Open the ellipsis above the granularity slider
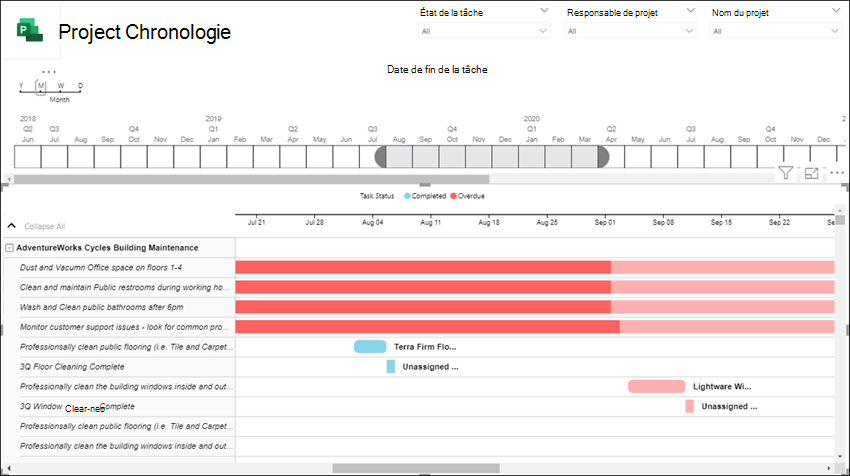This screenshot has width=850, height=476. coord(49,72)
